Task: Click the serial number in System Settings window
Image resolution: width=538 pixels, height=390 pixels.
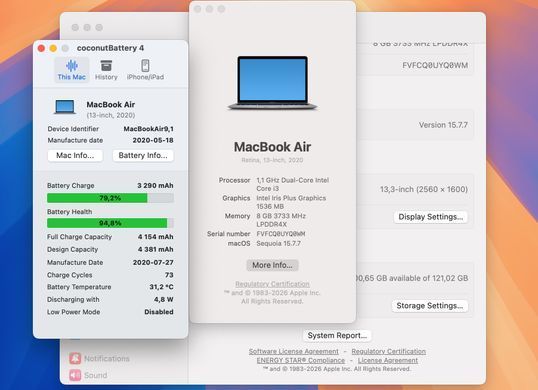Action: [435, 66]
